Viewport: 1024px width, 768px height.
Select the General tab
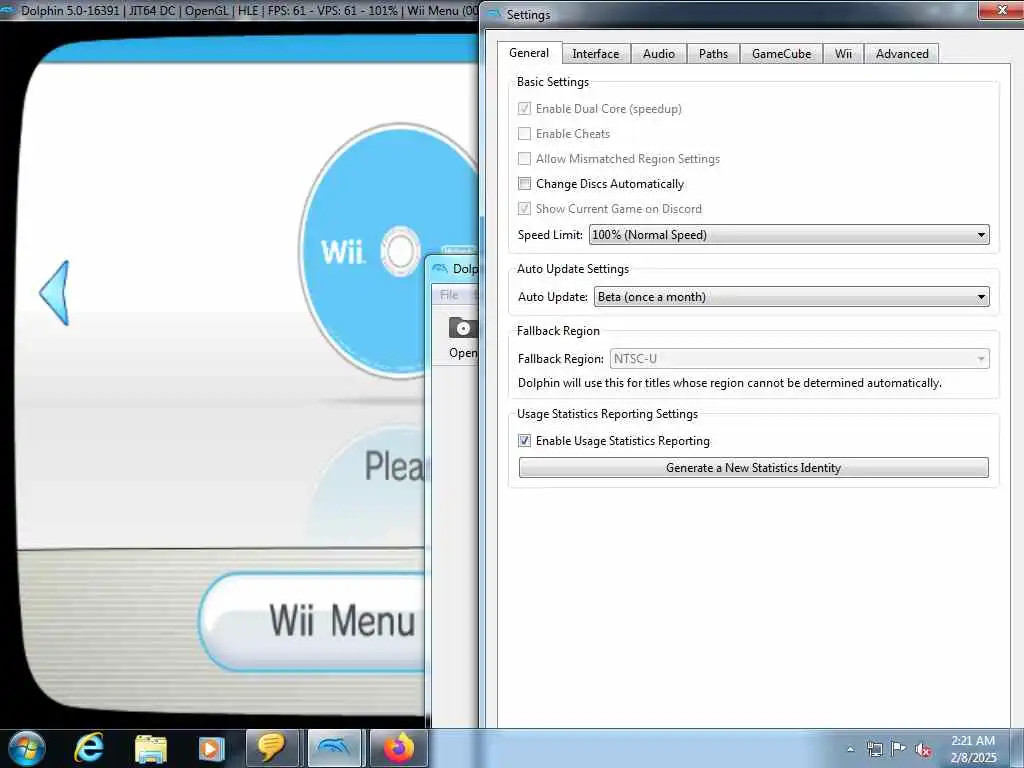529,53
